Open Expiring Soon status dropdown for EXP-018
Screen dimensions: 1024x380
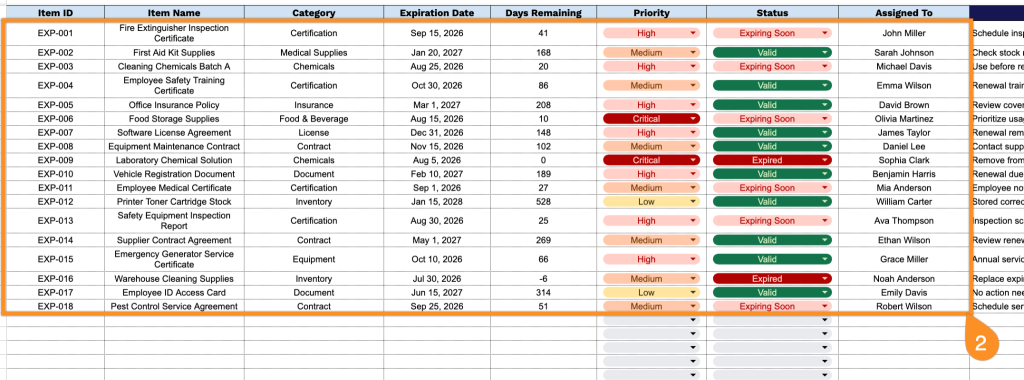[772, 306]
